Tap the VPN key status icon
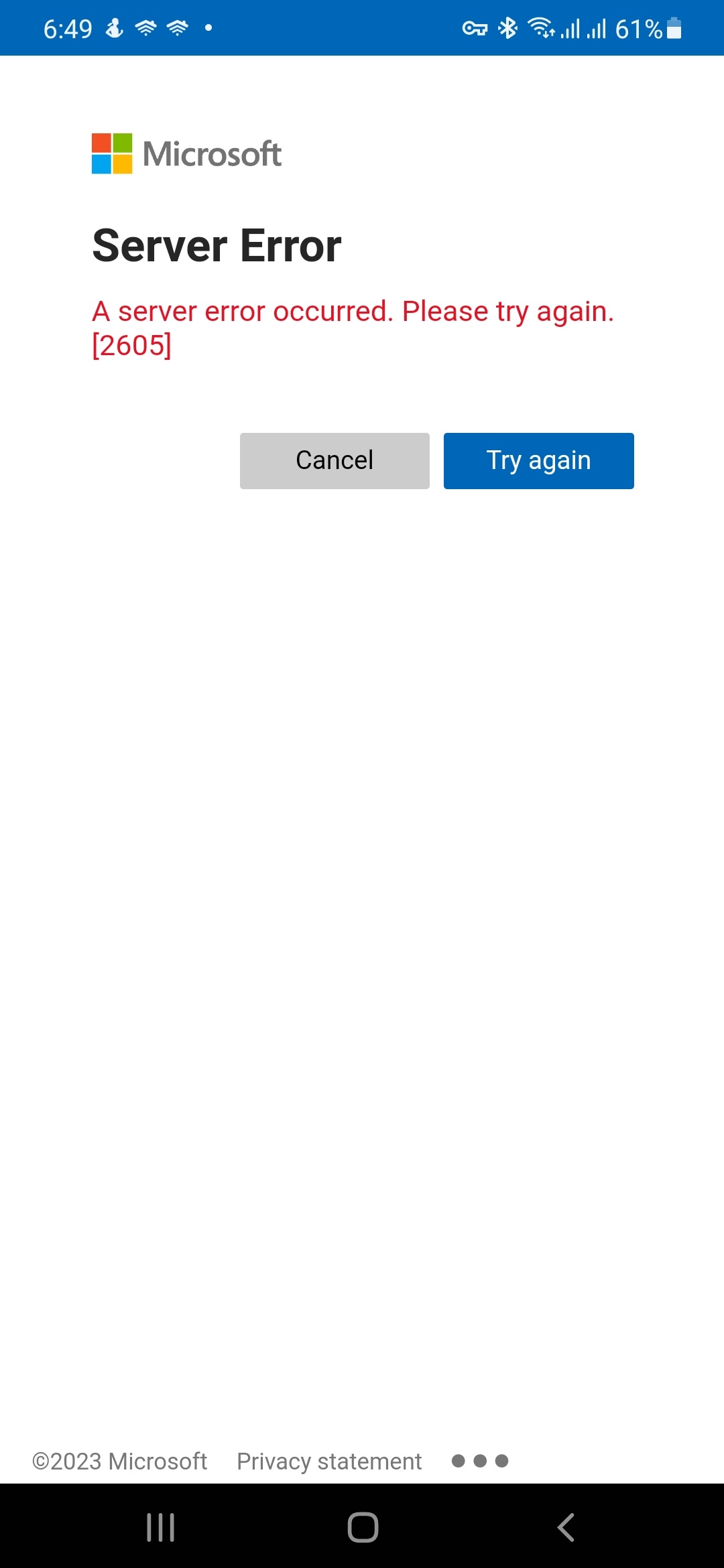This screenshot has height=1568, width=724. point(475,29)
